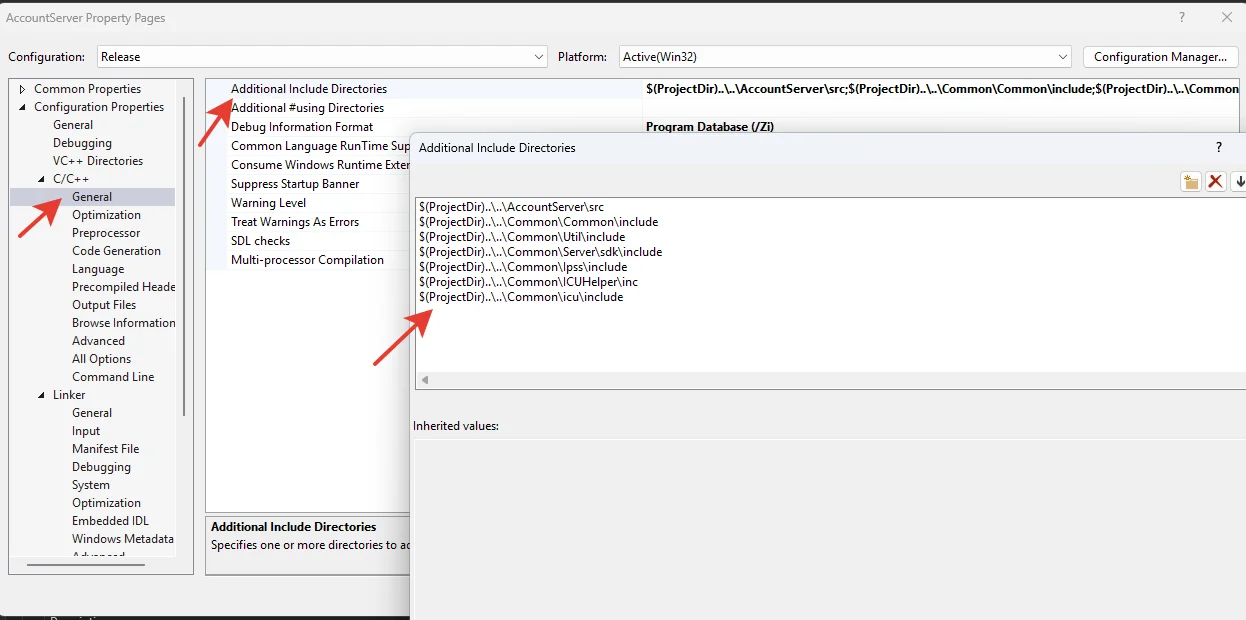Click the left scroll arrow in directories list
Screen dimensions: 1246x620
(425, 380)
